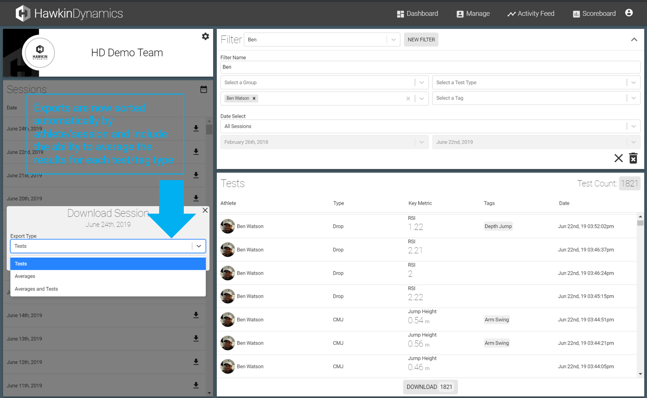Open the June 22nd, 2019 end date dropdown

click(x=536, y=142)
